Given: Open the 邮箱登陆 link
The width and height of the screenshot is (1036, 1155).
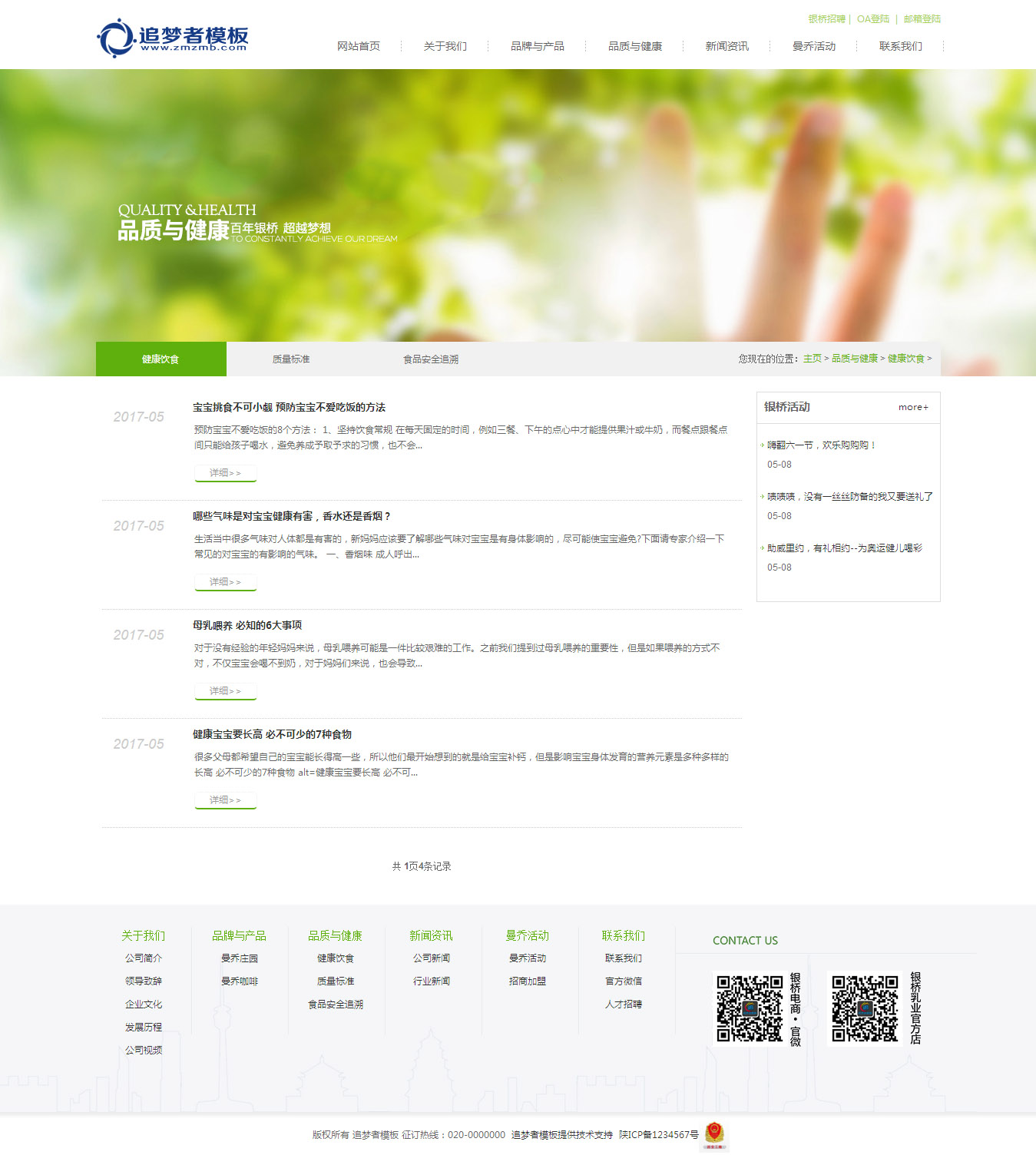Looking at the screenshot, I should (922, 19).
